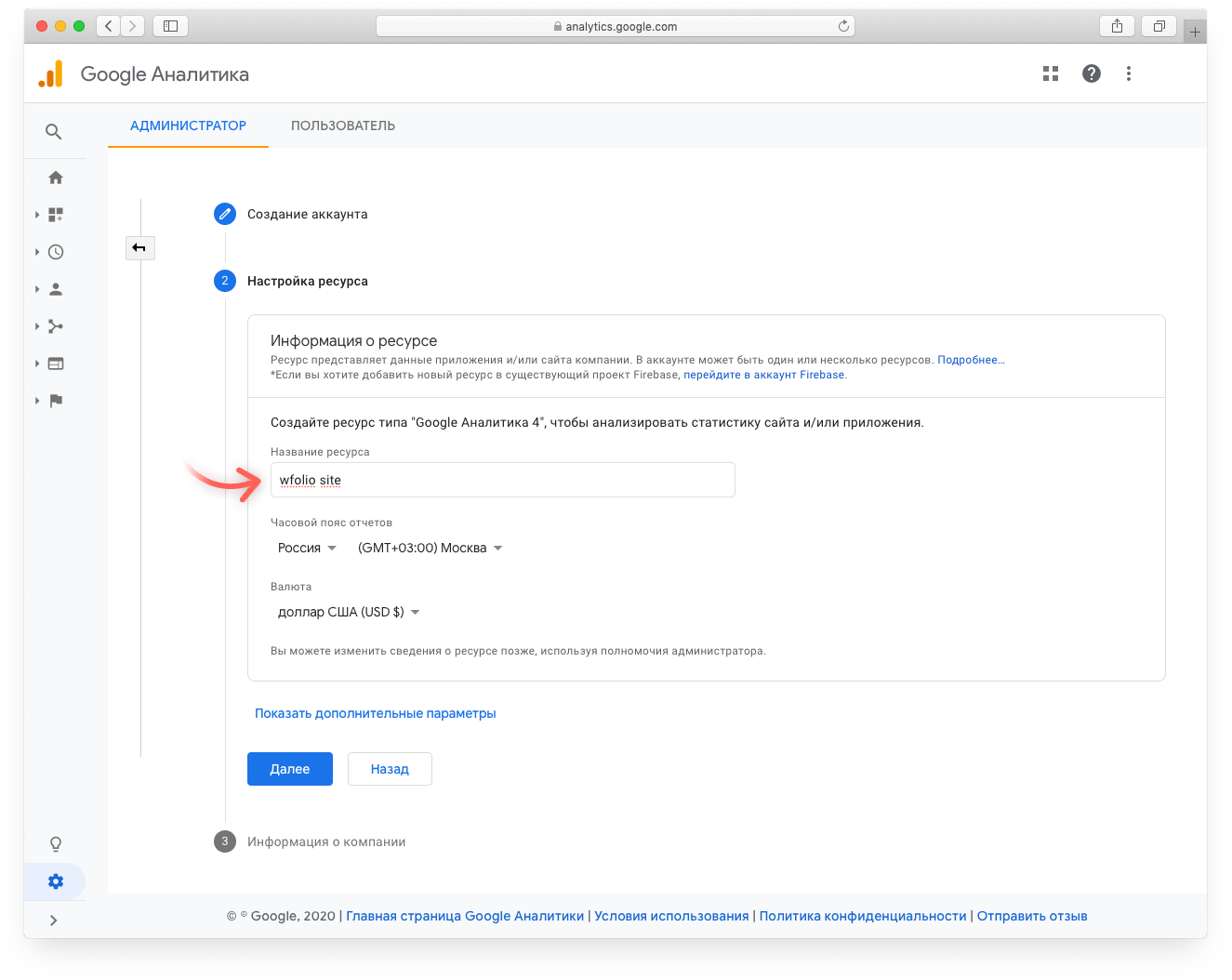1232x980 pixels.
Task: Open the Условия использования link
Action: click(671, 916)
